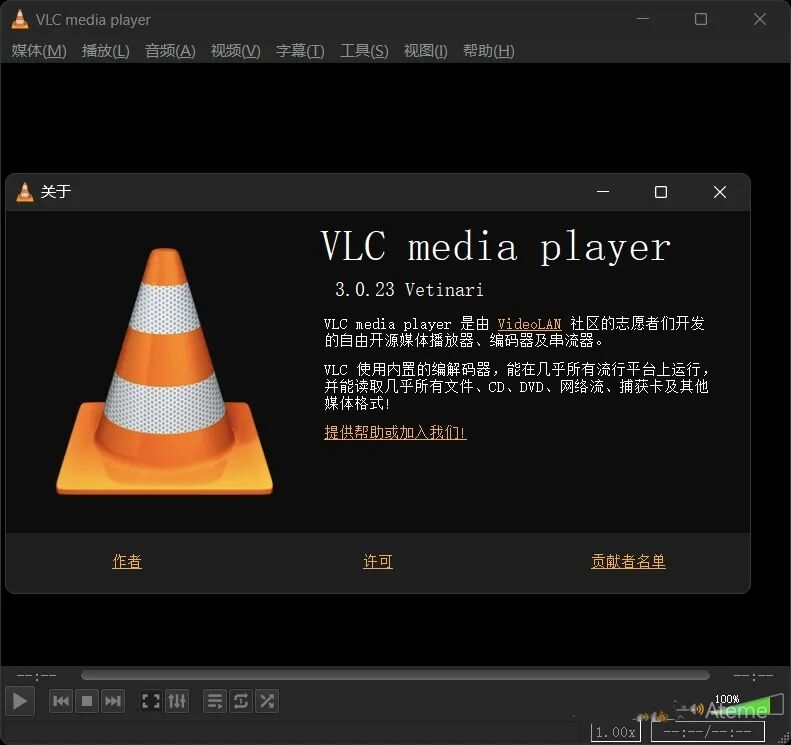Open the 音频(A) menu
Screen dimensions: 791x745
point(170,50)
